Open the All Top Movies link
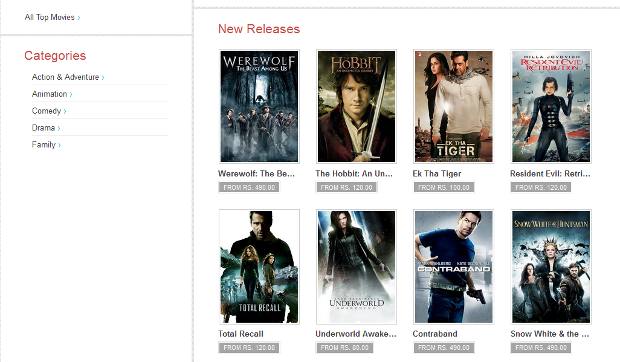 [x=52, y=17]
